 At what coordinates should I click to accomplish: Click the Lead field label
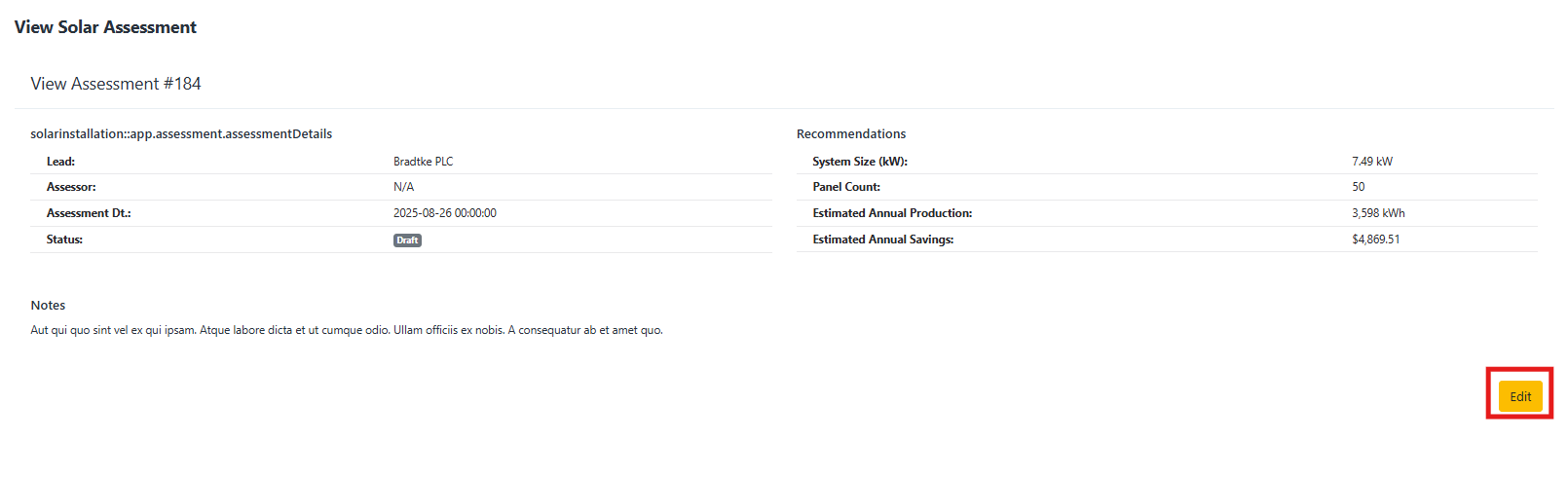tap(60, 162)
